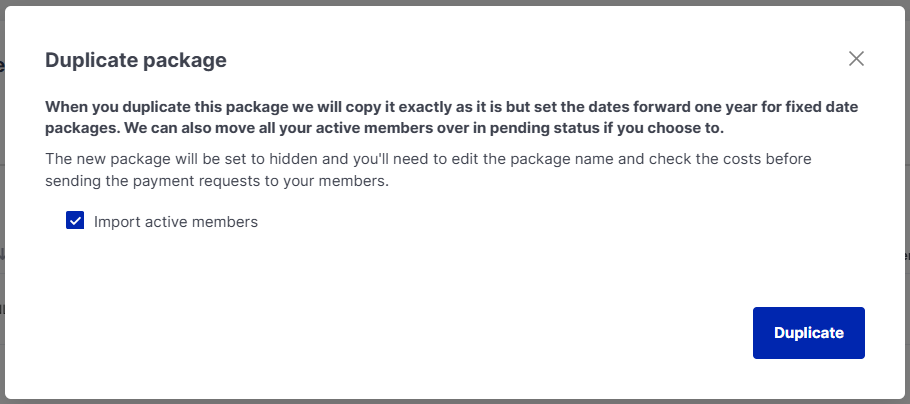Close the Duplicate package dialog with X
Image resolution: width=910 pixels, height=404 pixels.
856,58
